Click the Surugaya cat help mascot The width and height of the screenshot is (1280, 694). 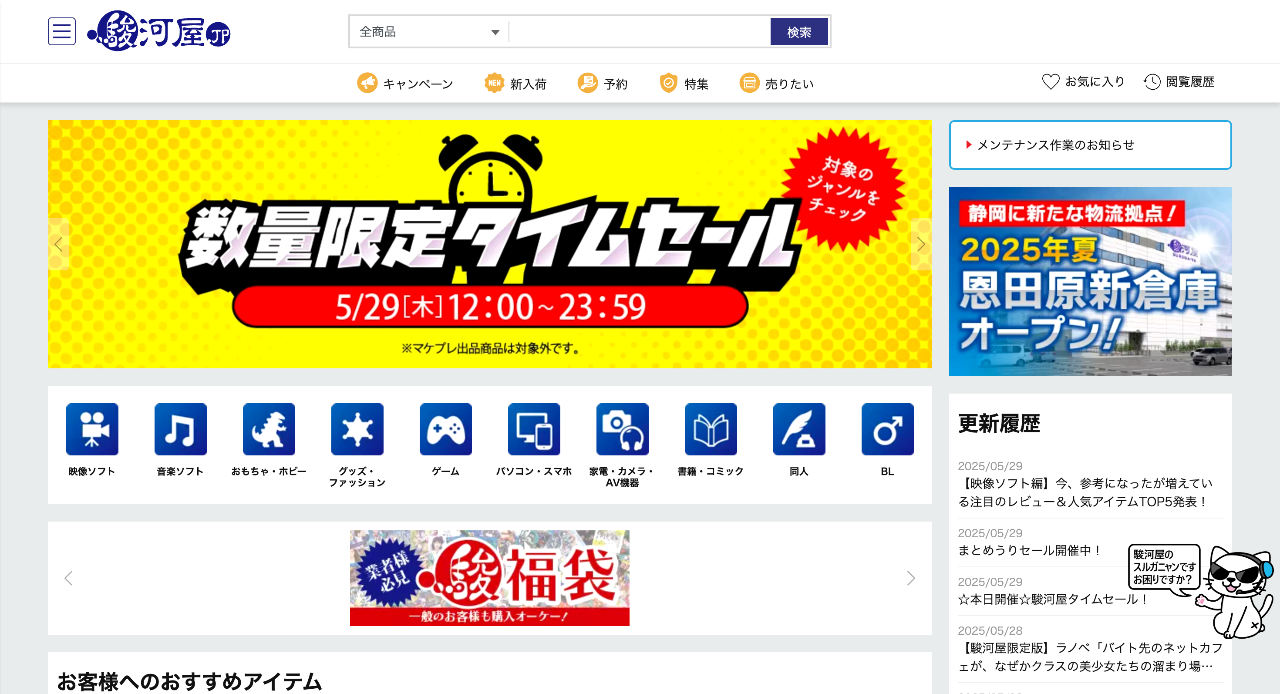[x=1236, y=591]
